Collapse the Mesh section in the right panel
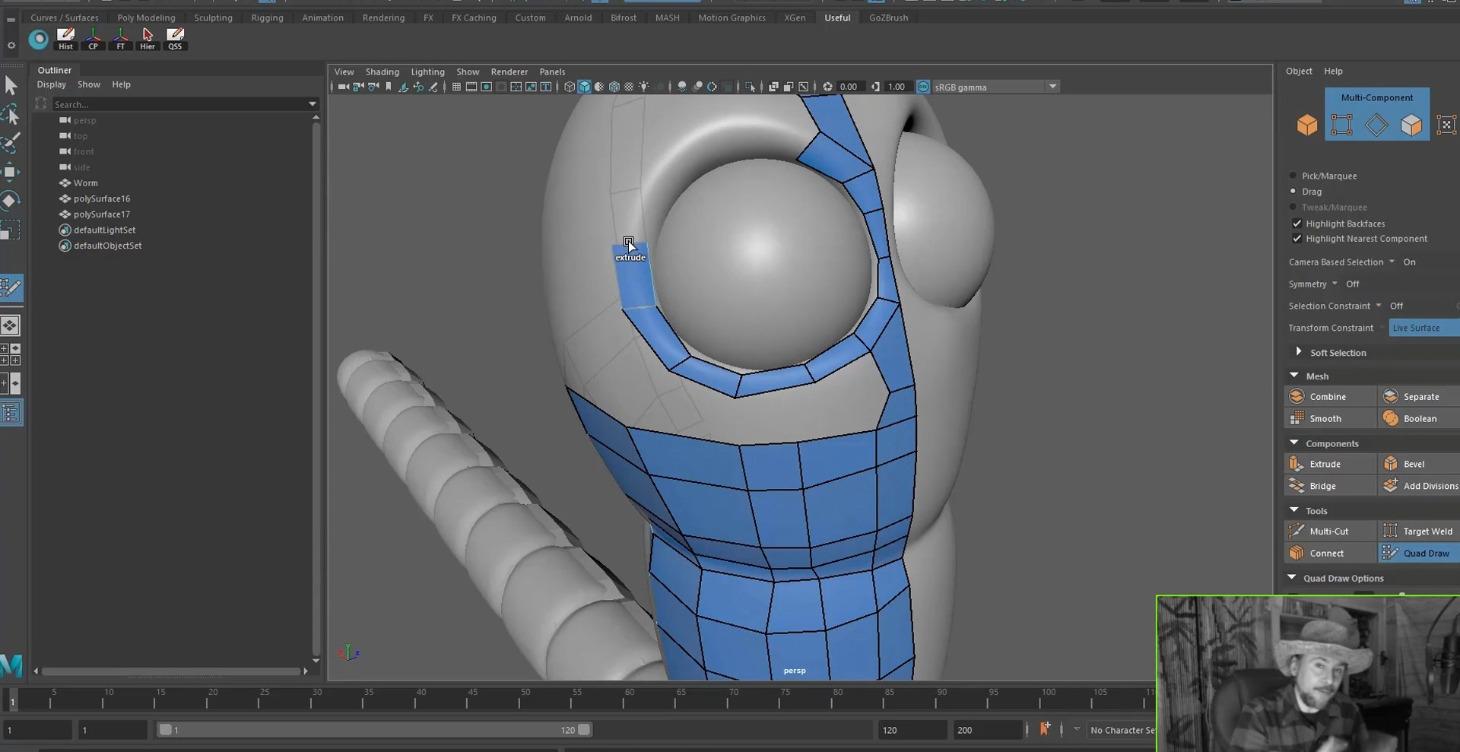This screenshot has height=752, width=1460. (1294, 375)
